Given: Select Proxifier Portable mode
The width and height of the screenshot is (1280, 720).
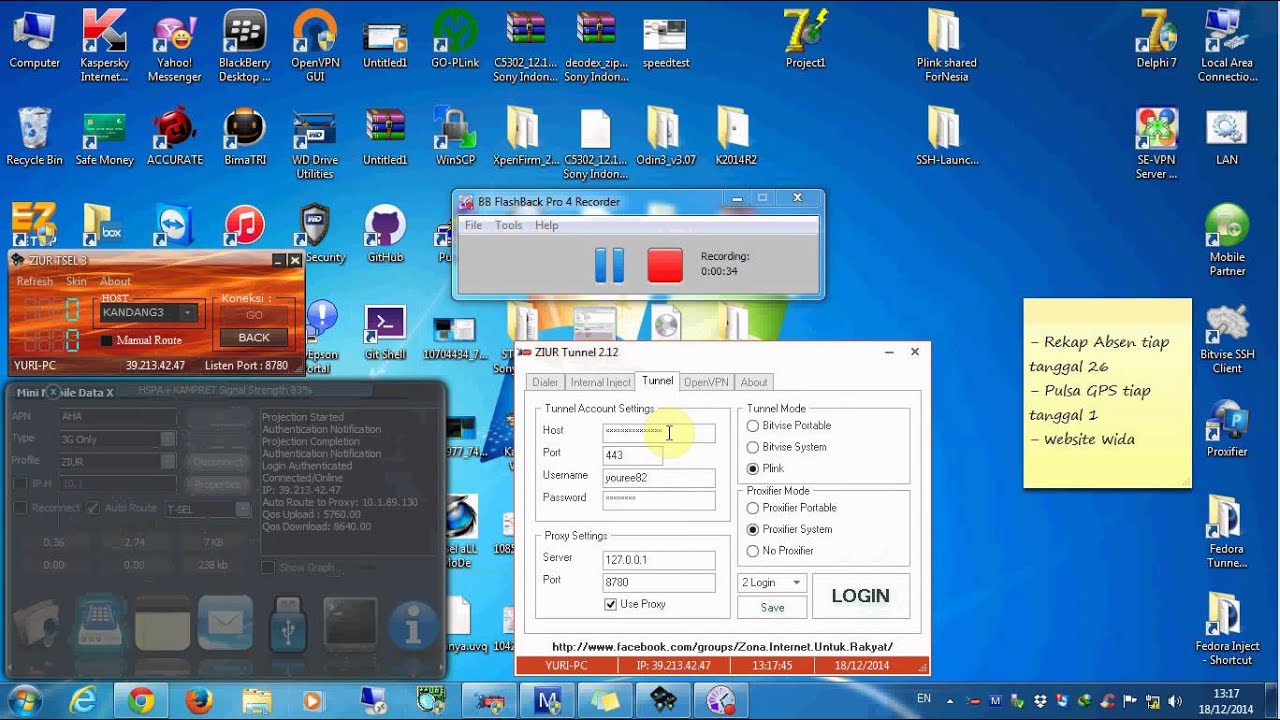Looking at the screenshot, I should pyautogui.click(x=753, y=508).
